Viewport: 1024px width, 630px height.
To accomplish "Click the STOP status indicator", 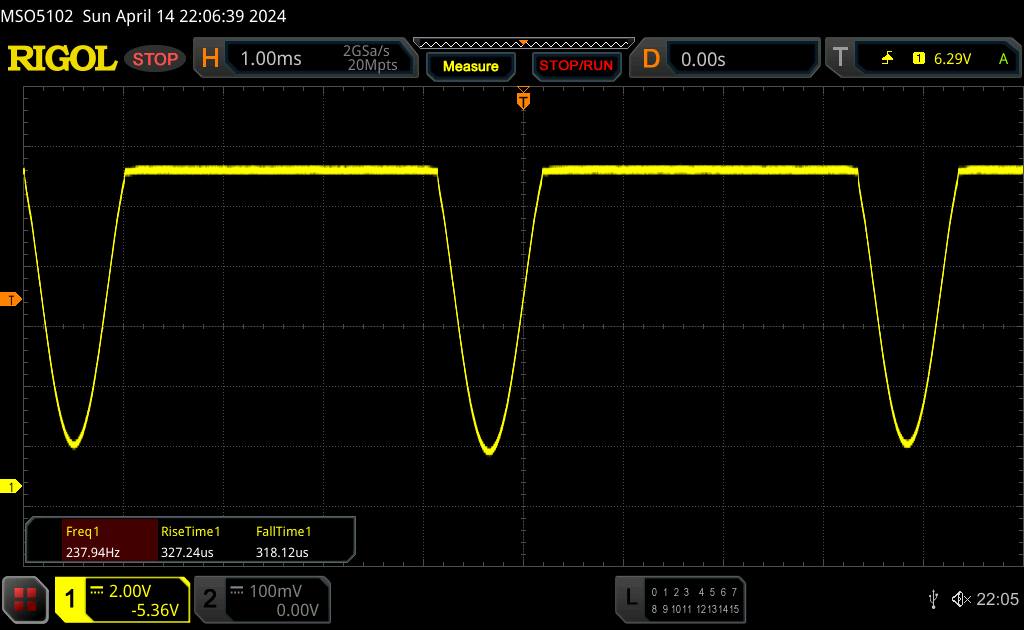I will coord(155,59).
